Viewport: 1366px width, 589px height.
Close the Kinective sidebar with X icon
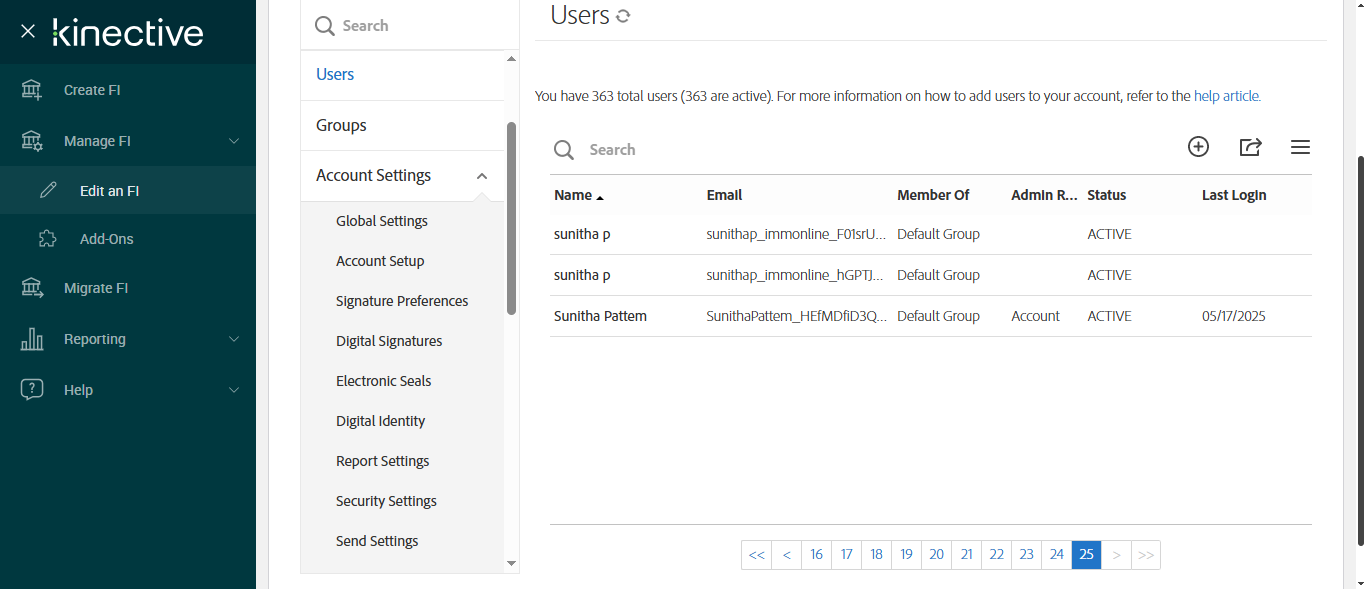tap(28, 31)
